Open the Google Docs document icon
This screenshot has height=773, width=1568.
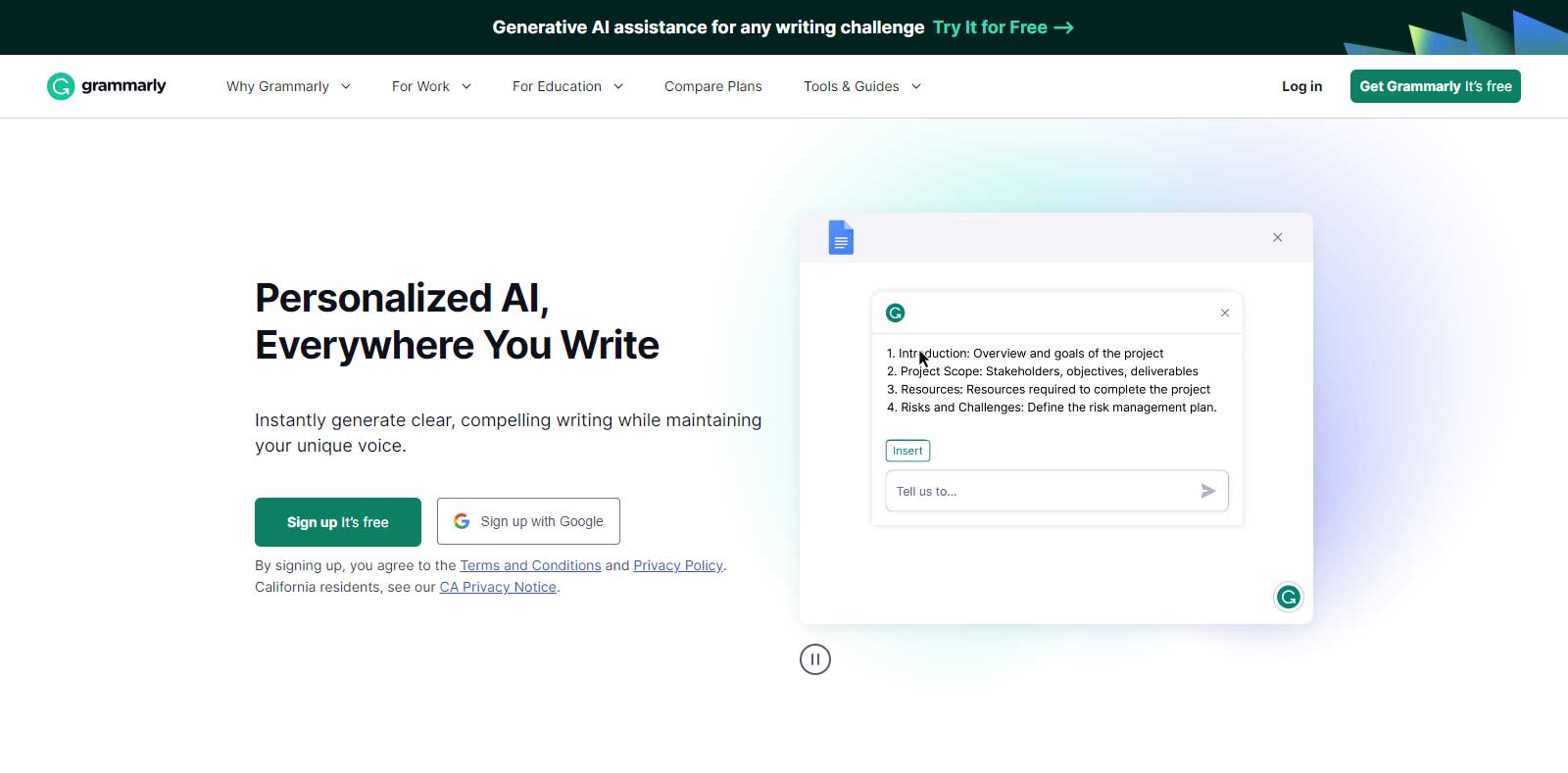coord(841,237)
